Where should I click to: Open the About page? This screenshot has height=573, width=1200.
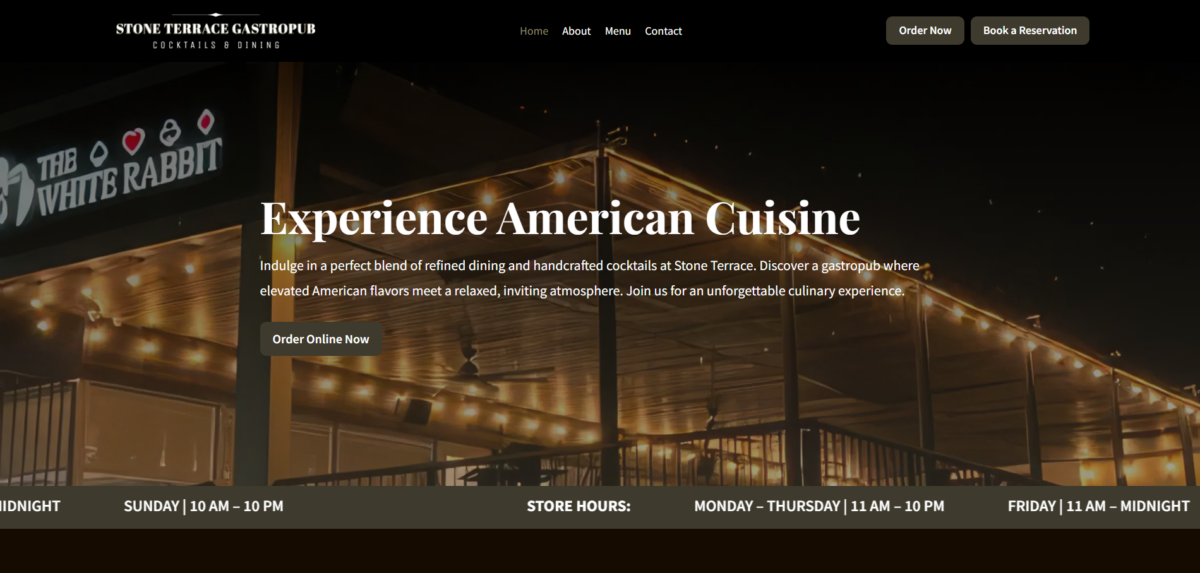(576, 31)
